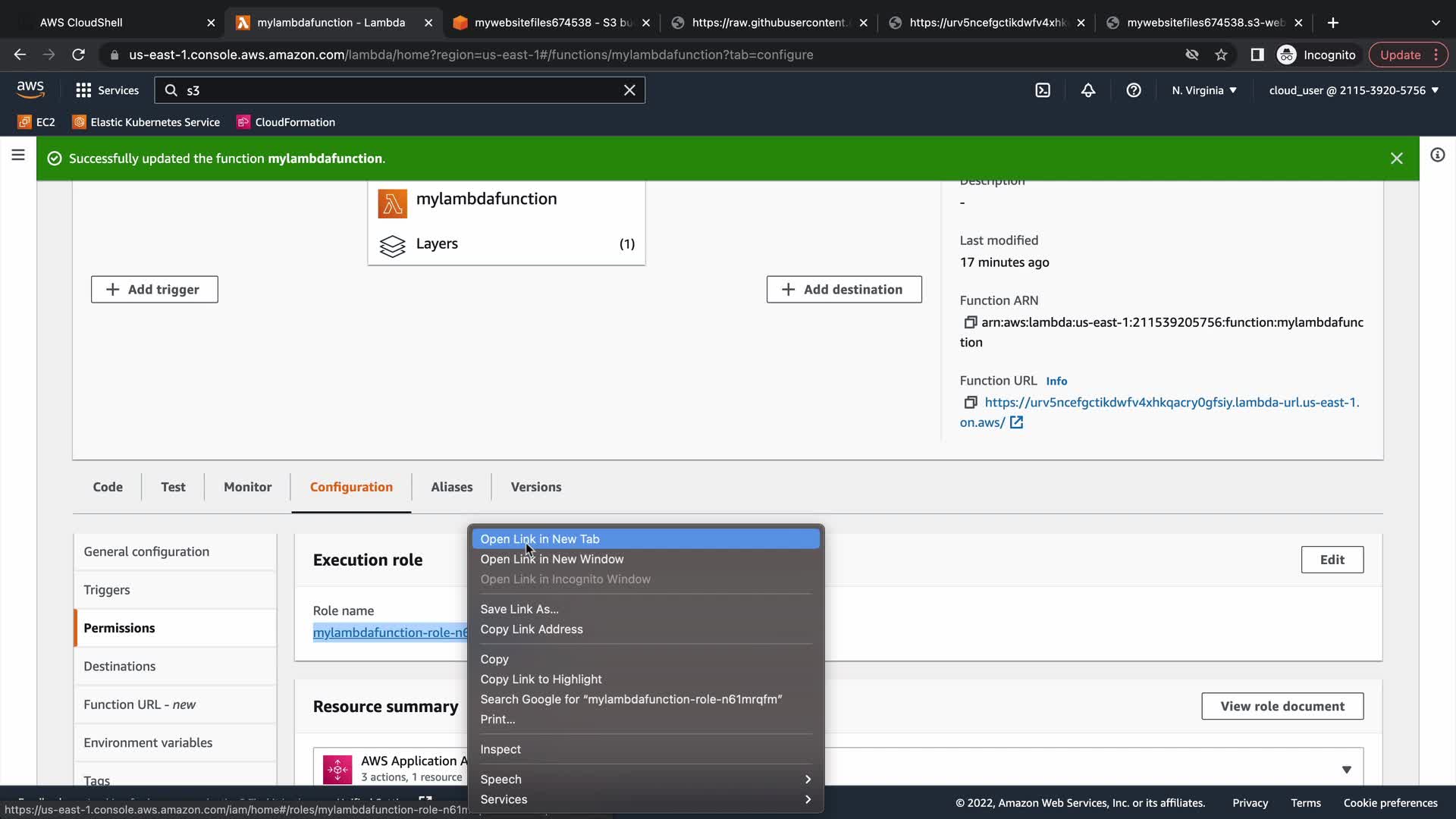
Task: Switch to the Monitor tab
Action: click(x=247, y=487)
